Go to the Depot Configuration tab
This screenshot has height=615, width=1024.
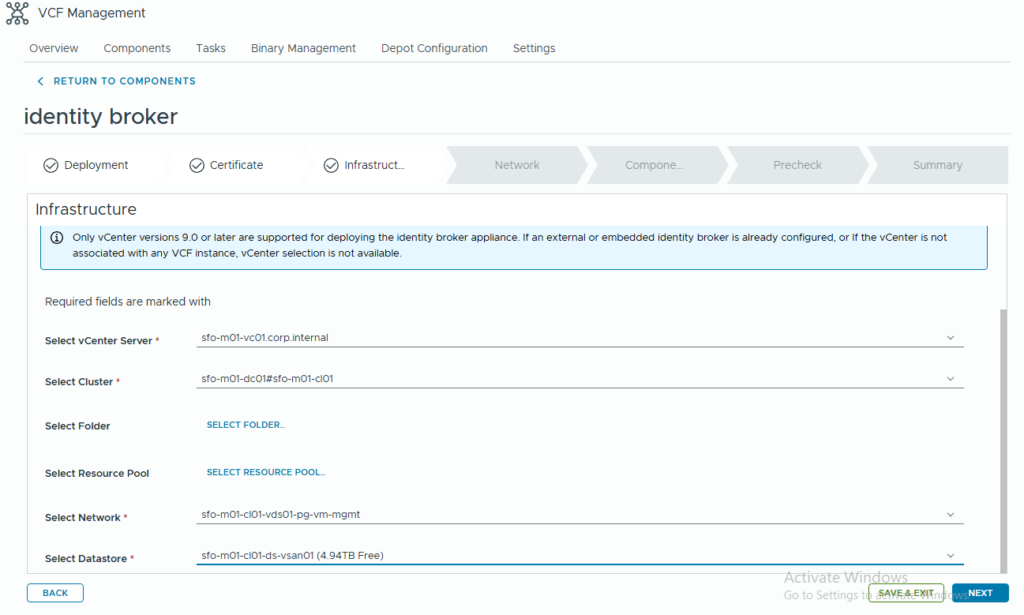pyautogui.click(x=434, y=48)
